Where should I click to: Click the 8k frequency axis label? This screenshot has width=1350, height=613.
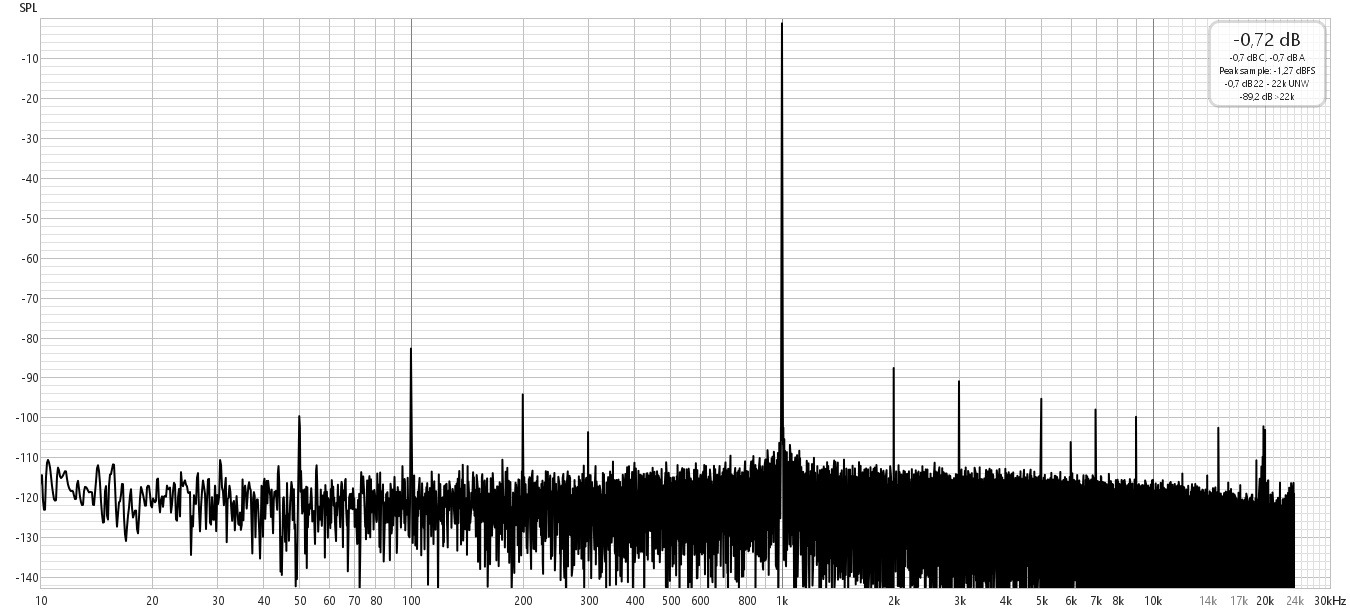[1118, 601]
